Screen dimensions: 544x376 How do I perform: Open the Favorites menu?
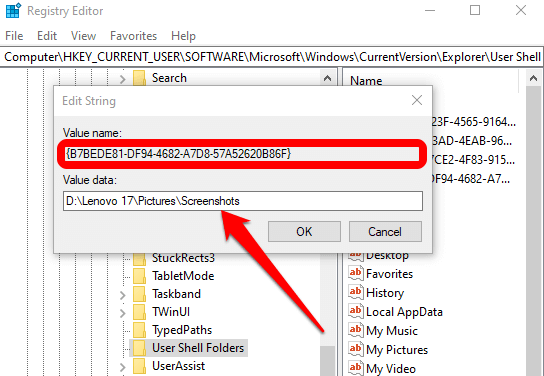134,36
